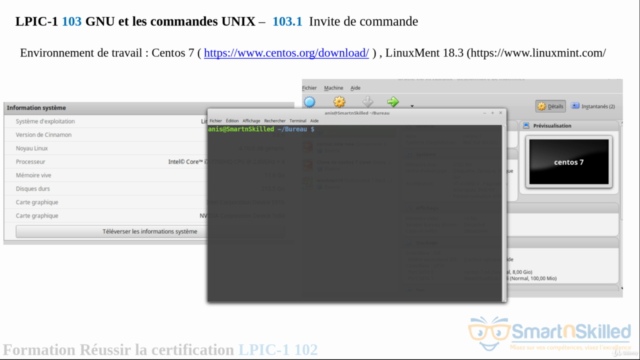Click Téléverser les informations système button
The image size is (640, 360).
point(150,231)
